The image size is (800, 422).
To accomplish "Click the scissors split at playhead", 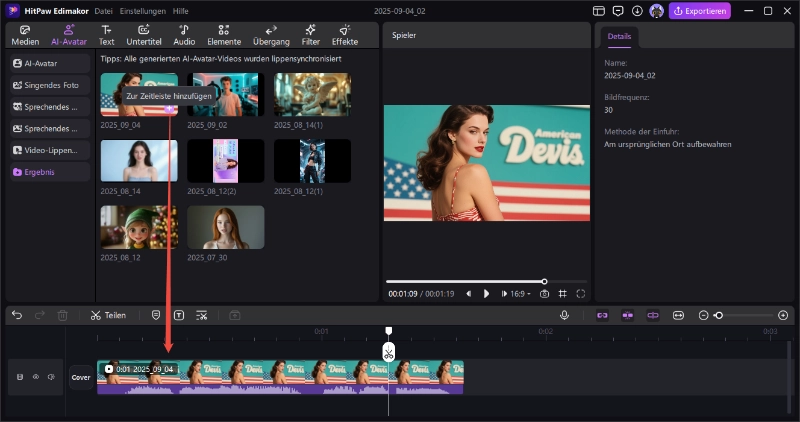I will 388,352.
